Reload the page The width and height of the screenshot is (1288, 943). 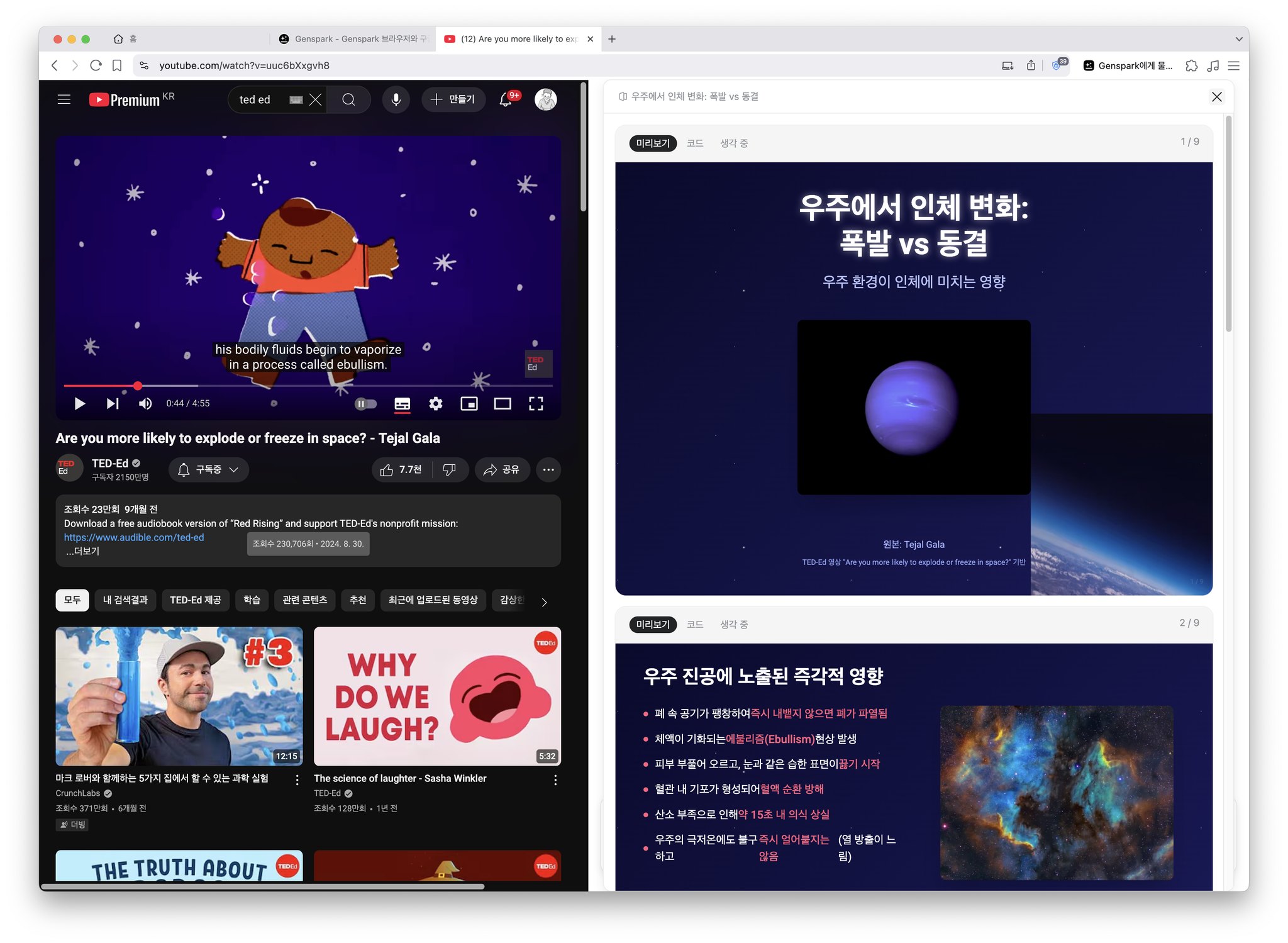(96, 65)
